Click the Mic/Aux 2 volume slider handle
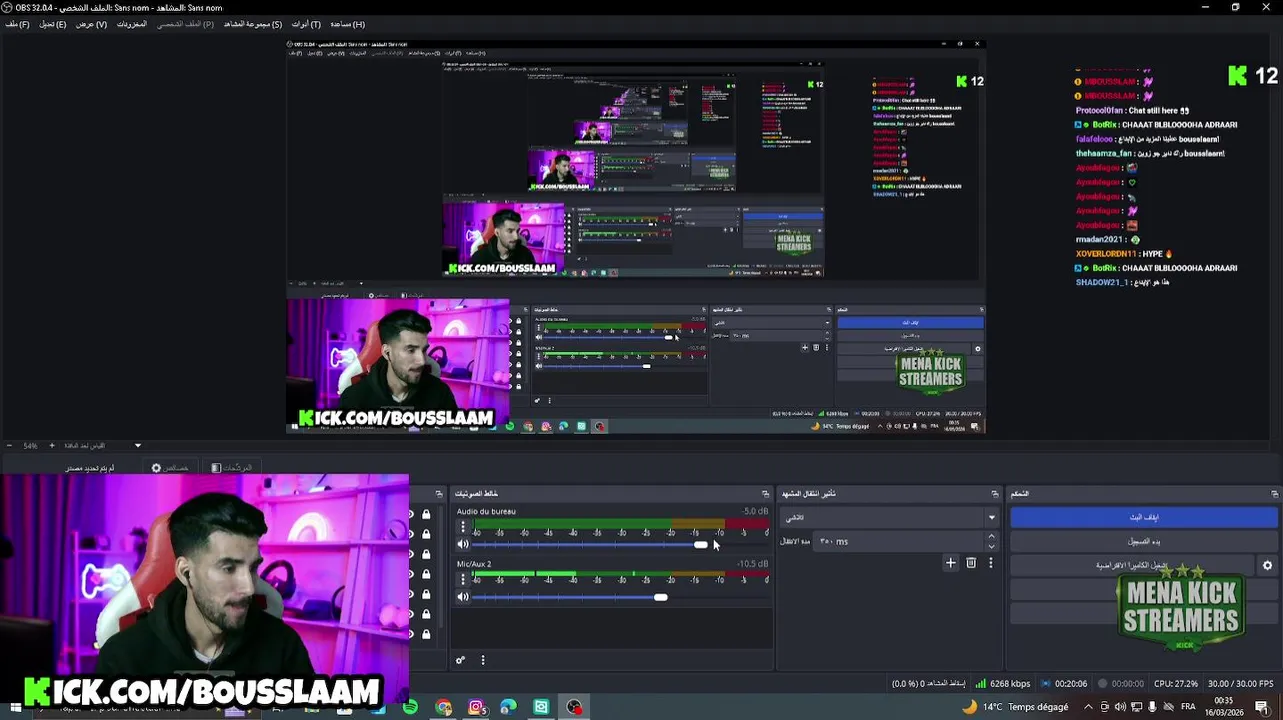 [x=661, y=598]
